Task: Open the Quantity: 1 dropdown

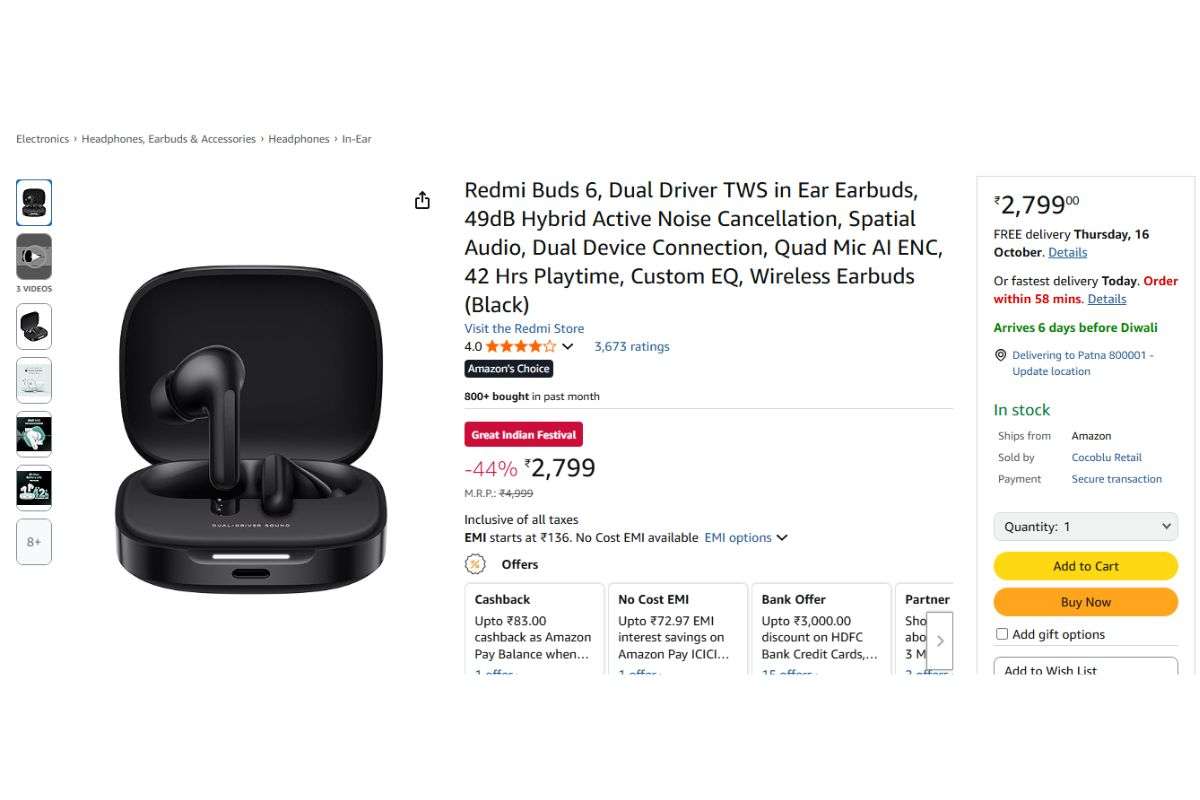Action: pos(1085,526)
